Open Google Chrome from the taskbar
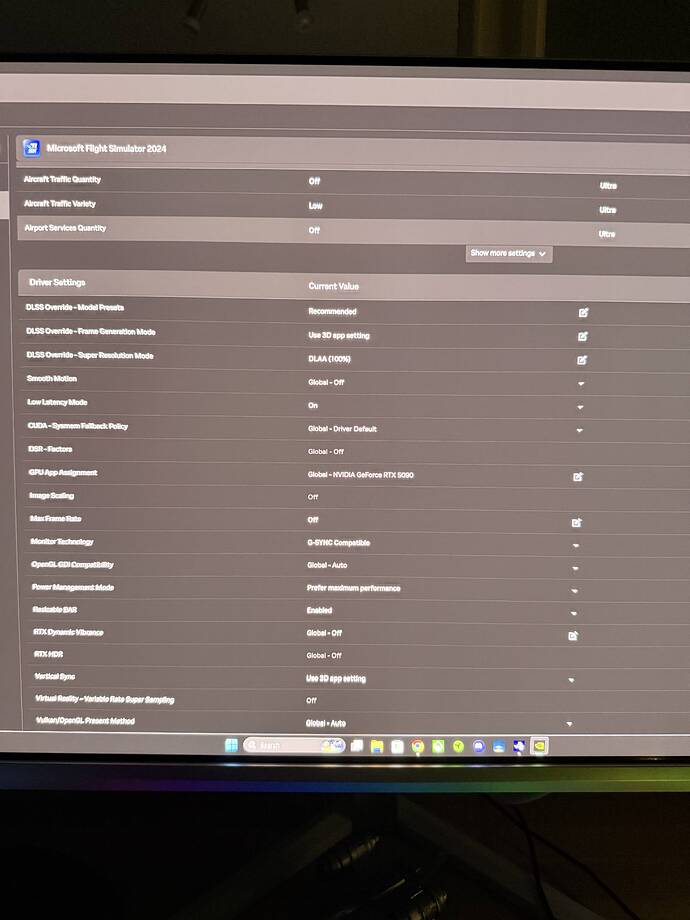 [417, 746]
